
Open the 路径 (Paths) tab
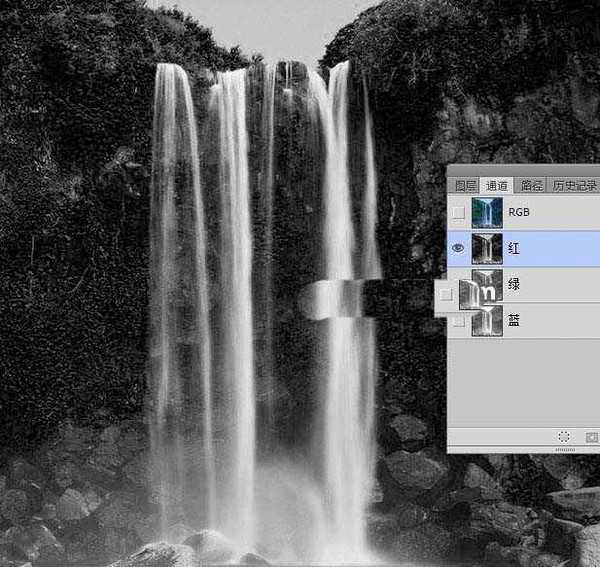tap(531, 186)
